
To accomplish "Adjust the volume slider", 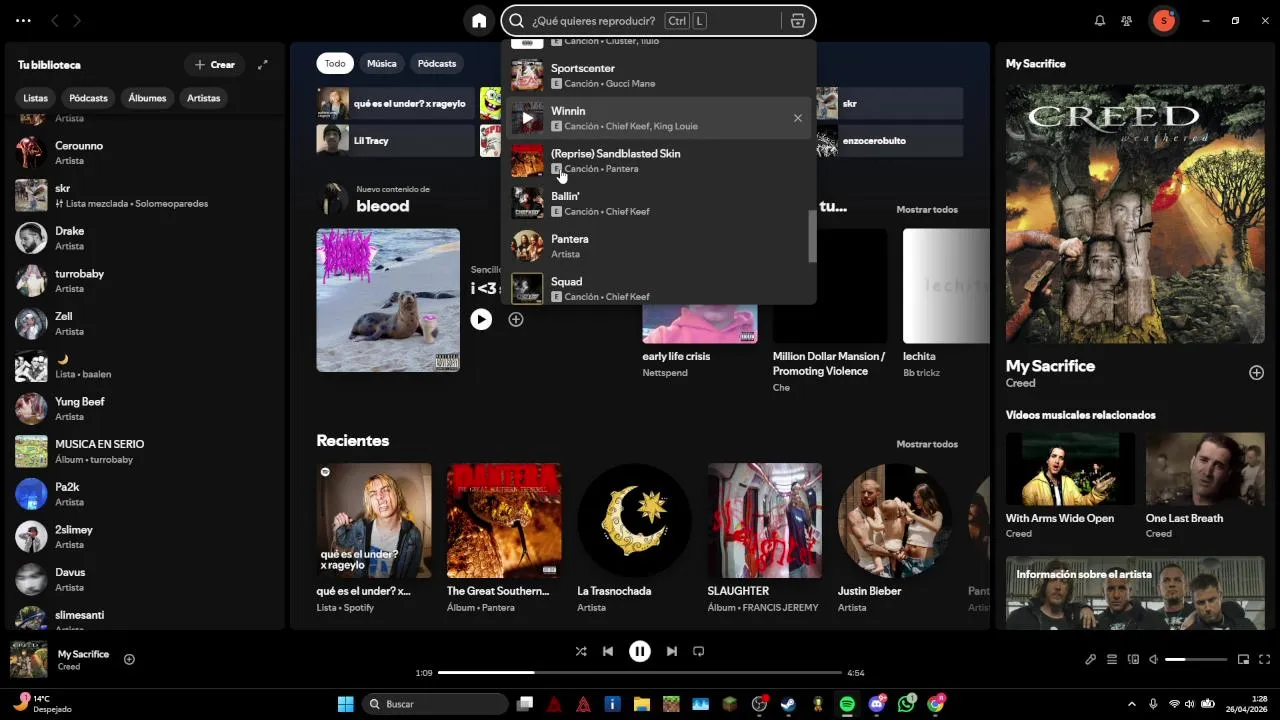I will (1196, 660).
